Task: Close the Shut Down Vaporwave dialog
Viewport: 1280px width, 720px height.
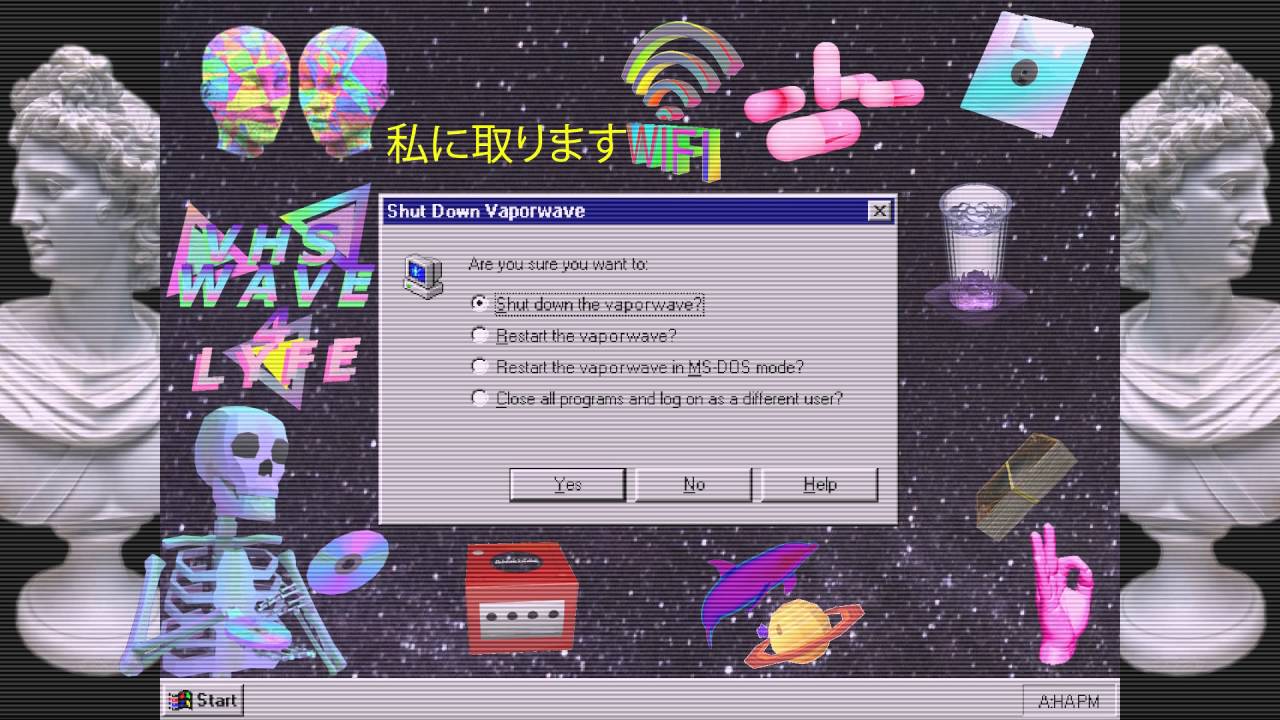Action: click(x=879, y=211)
